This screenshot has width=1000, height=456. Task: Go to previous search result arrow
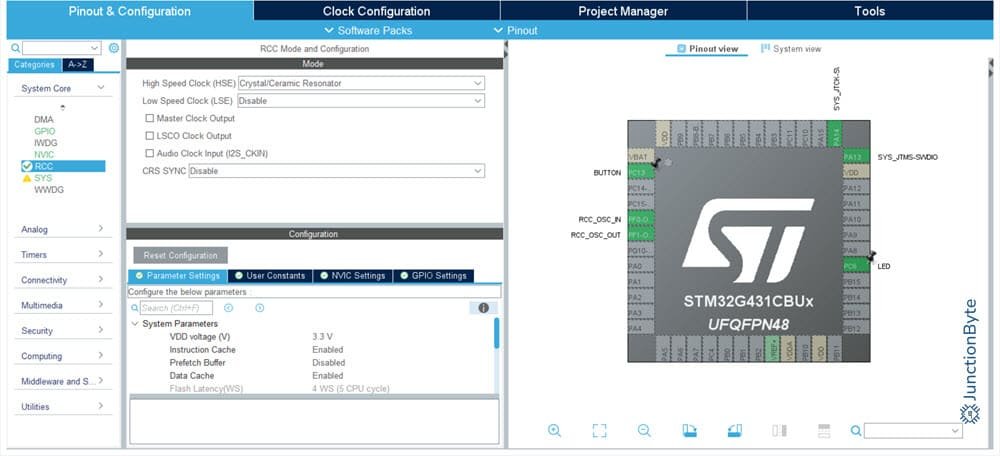(x=228, y=308)
